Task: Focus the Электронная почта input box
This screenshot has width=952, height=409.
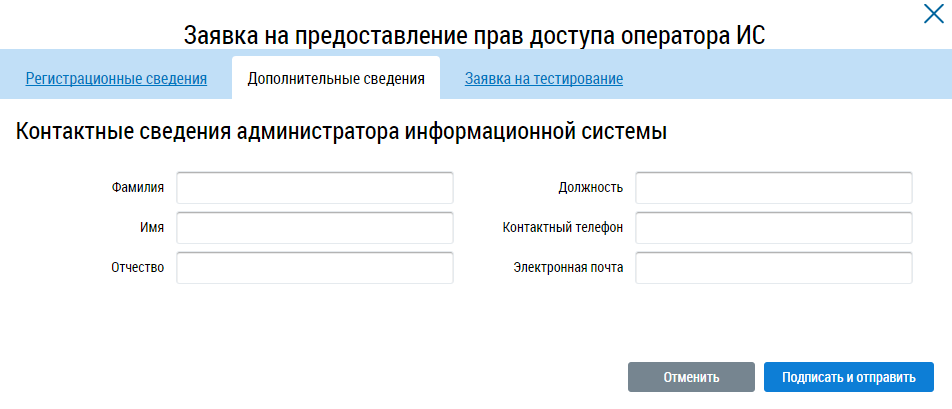Action: [774, 268]
